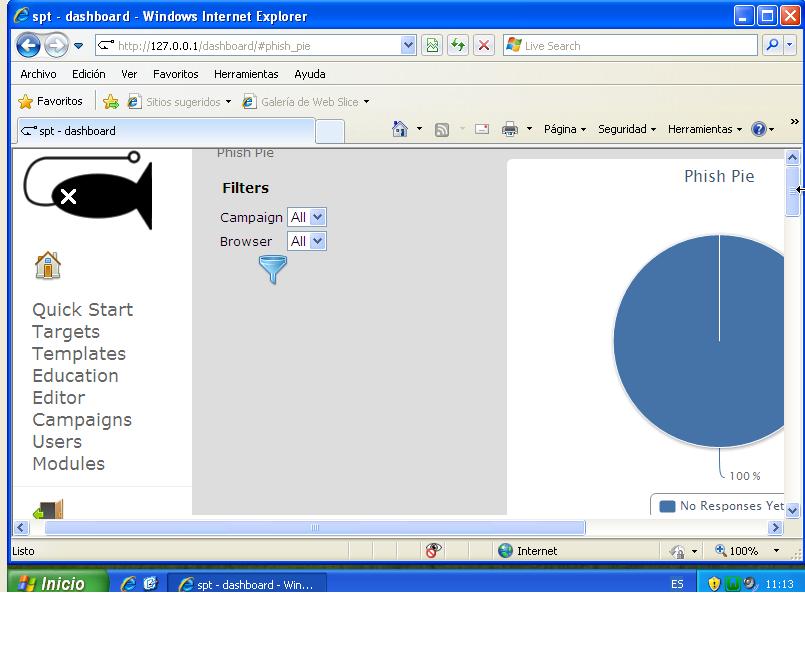Image resolution: width=805 pixels, height=662 pixels.
Task: Click the home house icon in sidebar
Action: [x=48, y=265]
